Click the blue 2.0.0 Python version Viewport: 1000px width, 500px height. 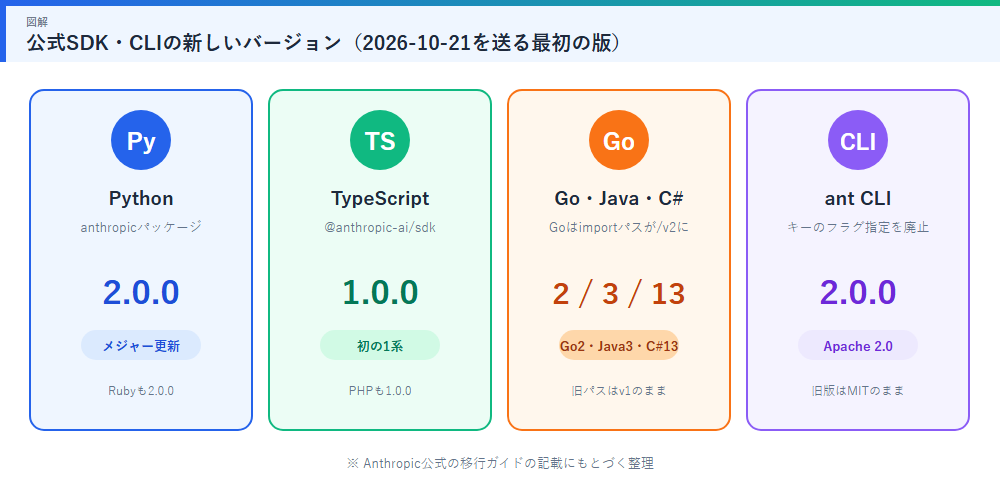141,293
